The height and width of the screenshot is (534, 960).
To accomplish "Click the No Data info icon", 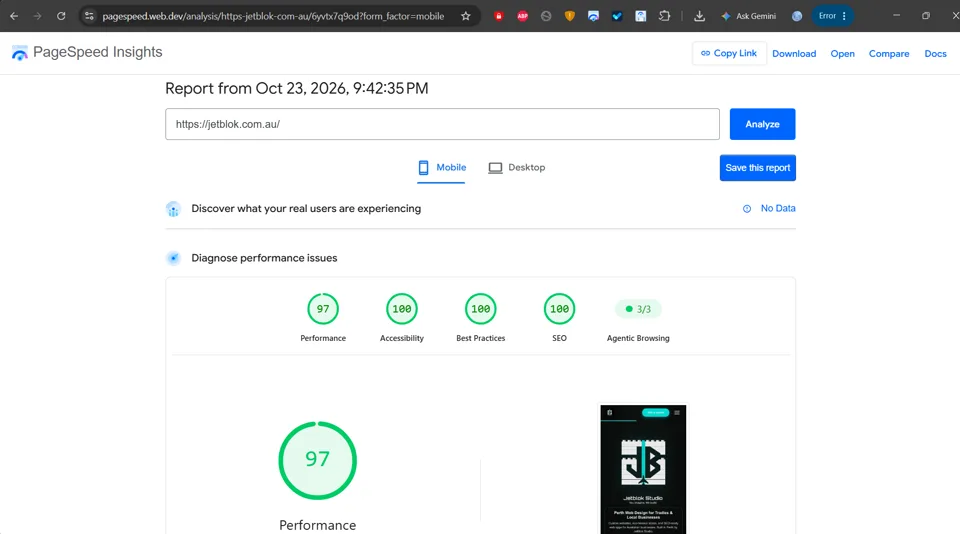I will (x=747, y=209).
